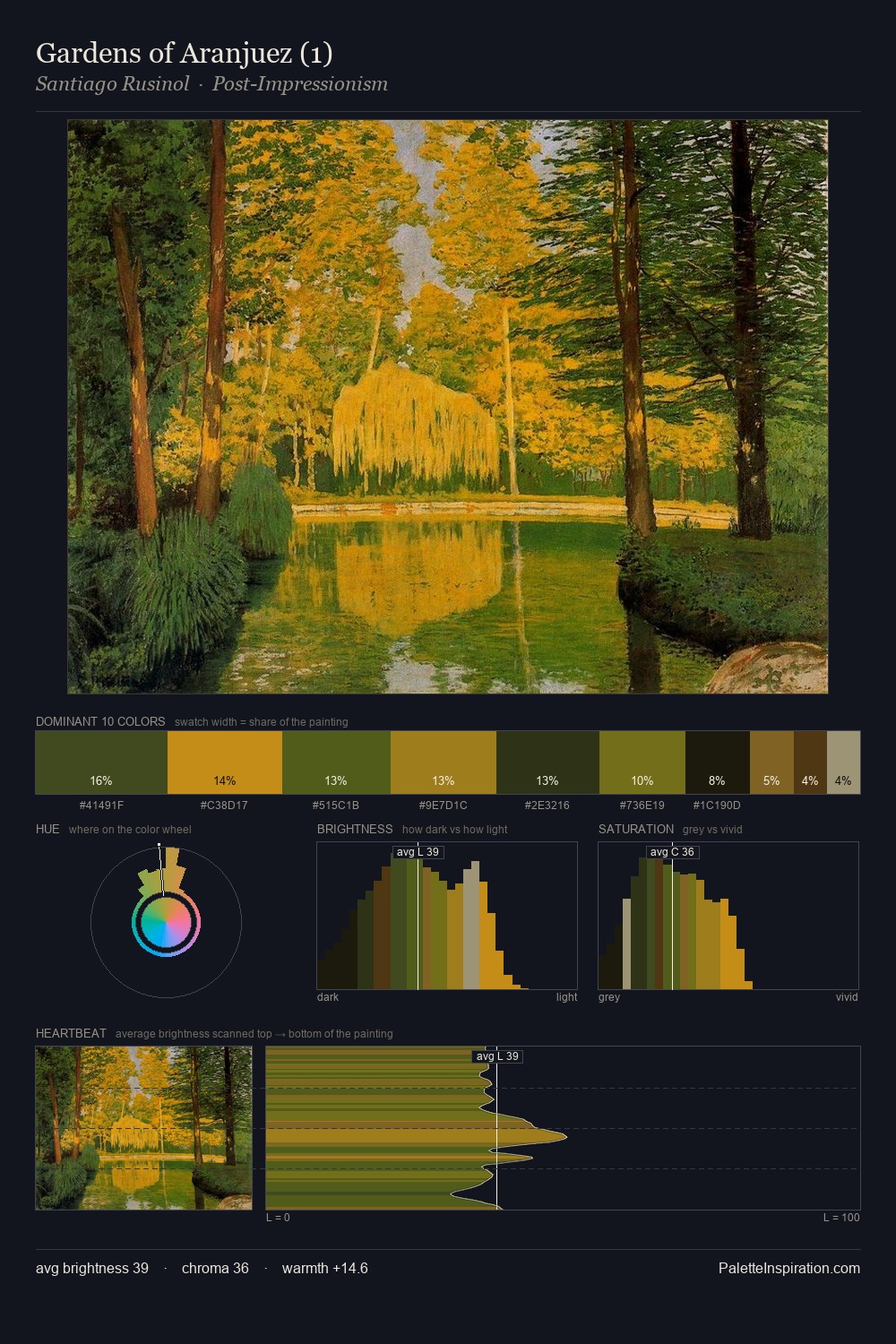Click 'swatch width = share of the painting' caption

pyautogui.click(x=262, y=722)
